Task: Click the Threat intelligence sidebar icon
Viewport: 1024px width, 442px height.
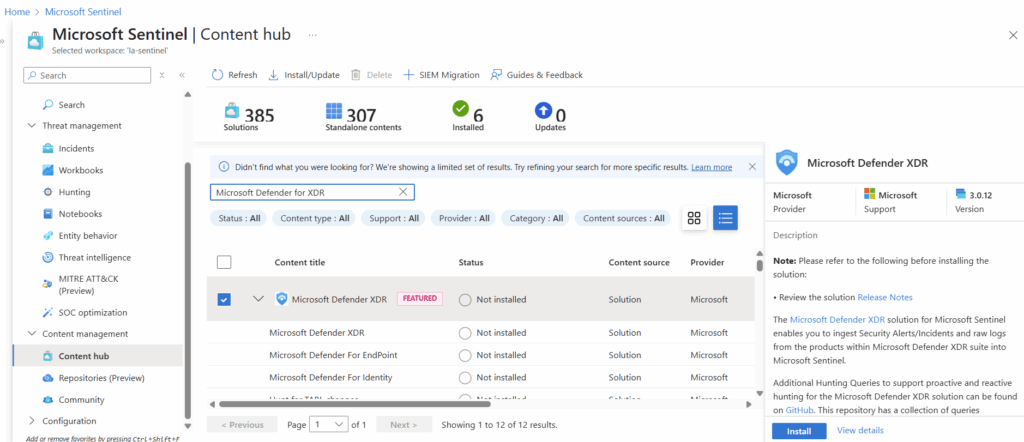Action: (x=48, y=257)
